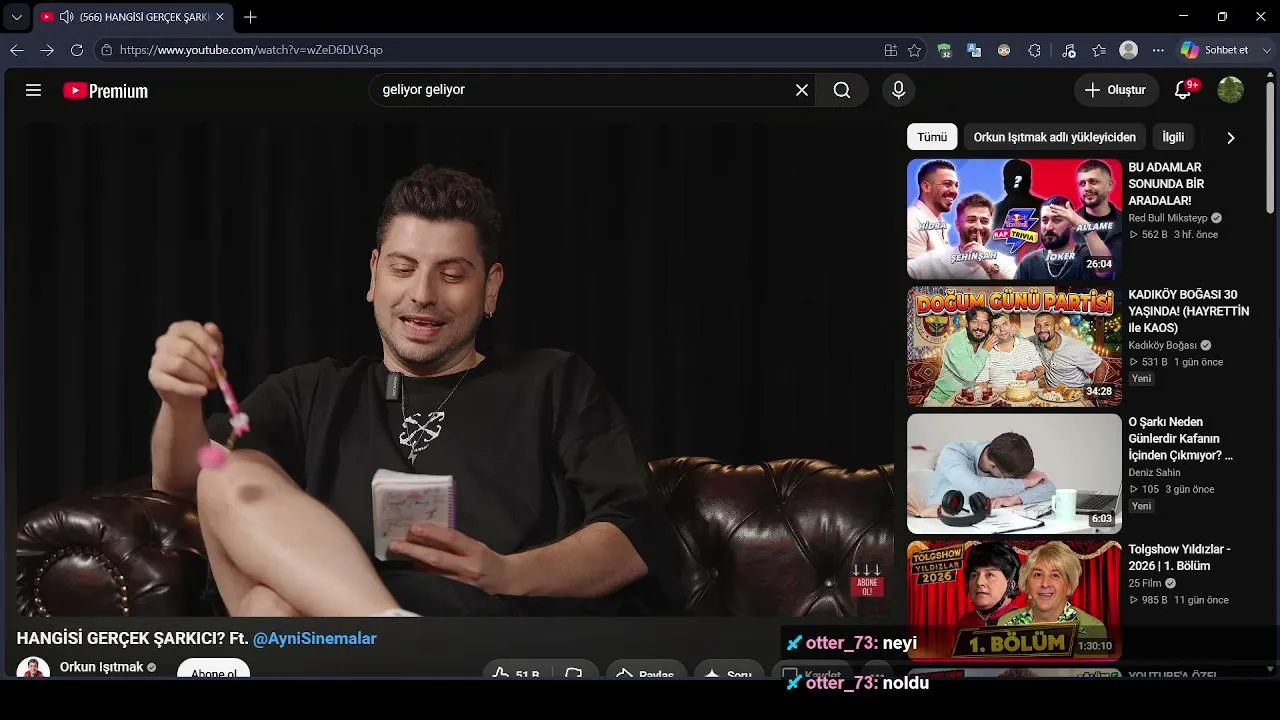Open the Doğum Günü Partisi thumbnail

pyautogui.click(x=1014, y=346)
